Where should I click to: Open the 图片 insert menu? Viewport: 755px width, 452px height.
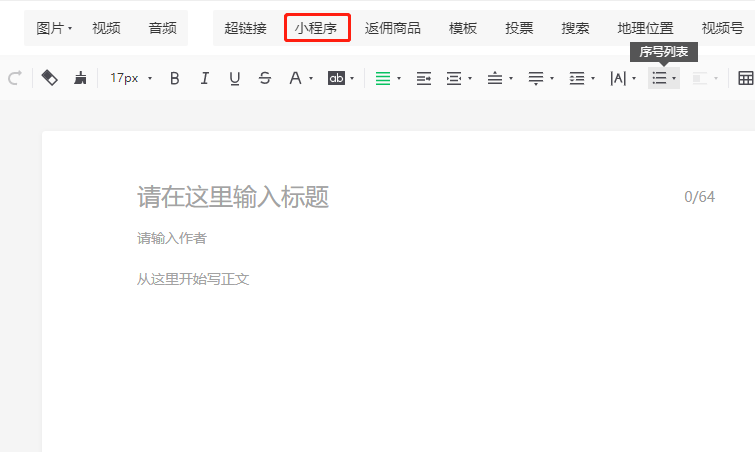tap(54, 28)
